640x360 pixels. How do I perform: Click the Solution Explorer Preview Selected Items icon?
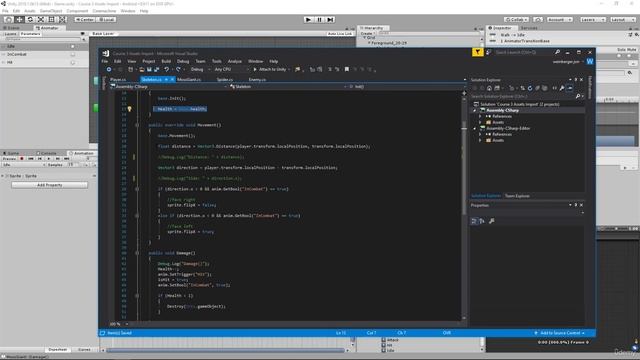(570, 88)
